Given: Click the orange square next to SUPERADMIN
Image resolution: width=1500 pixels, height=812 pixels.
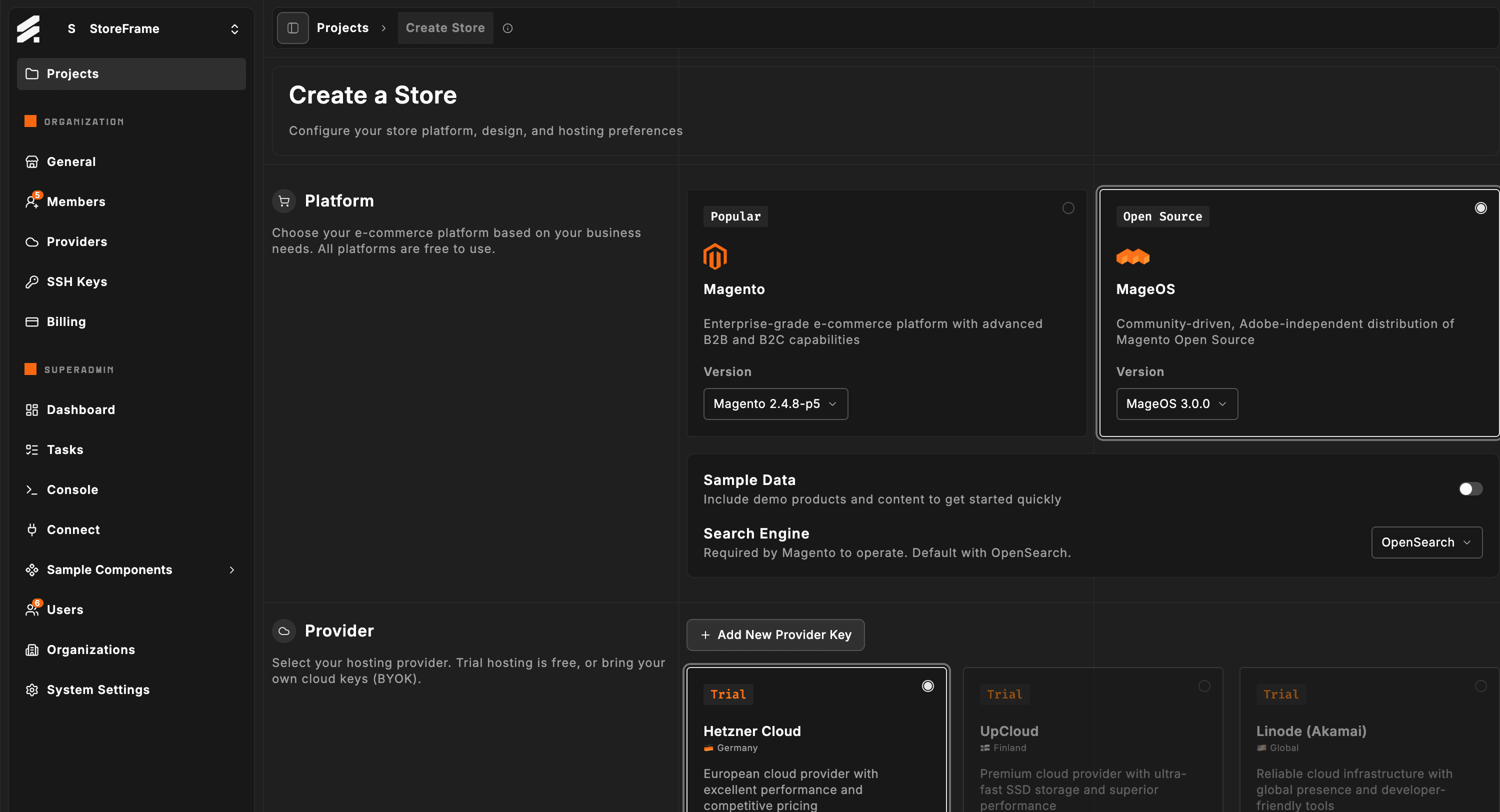Looking at the screenshot, I should [30, 369].
